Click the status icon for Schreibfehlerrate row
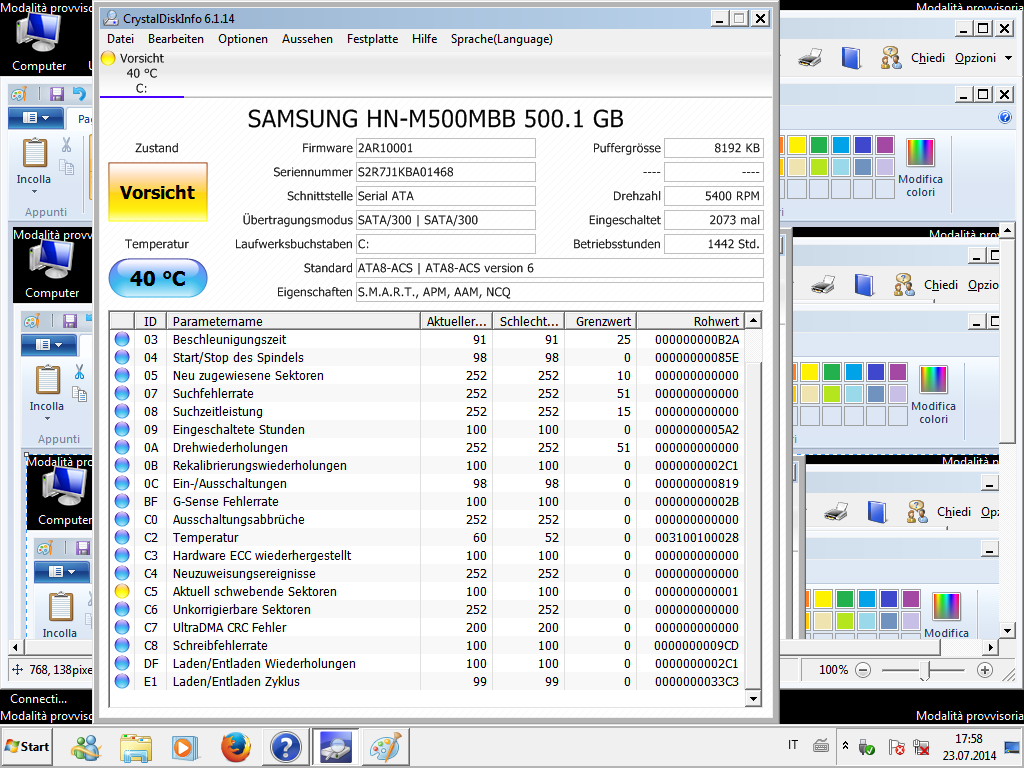Screen dimensions: 1024x768 [121, 645]
